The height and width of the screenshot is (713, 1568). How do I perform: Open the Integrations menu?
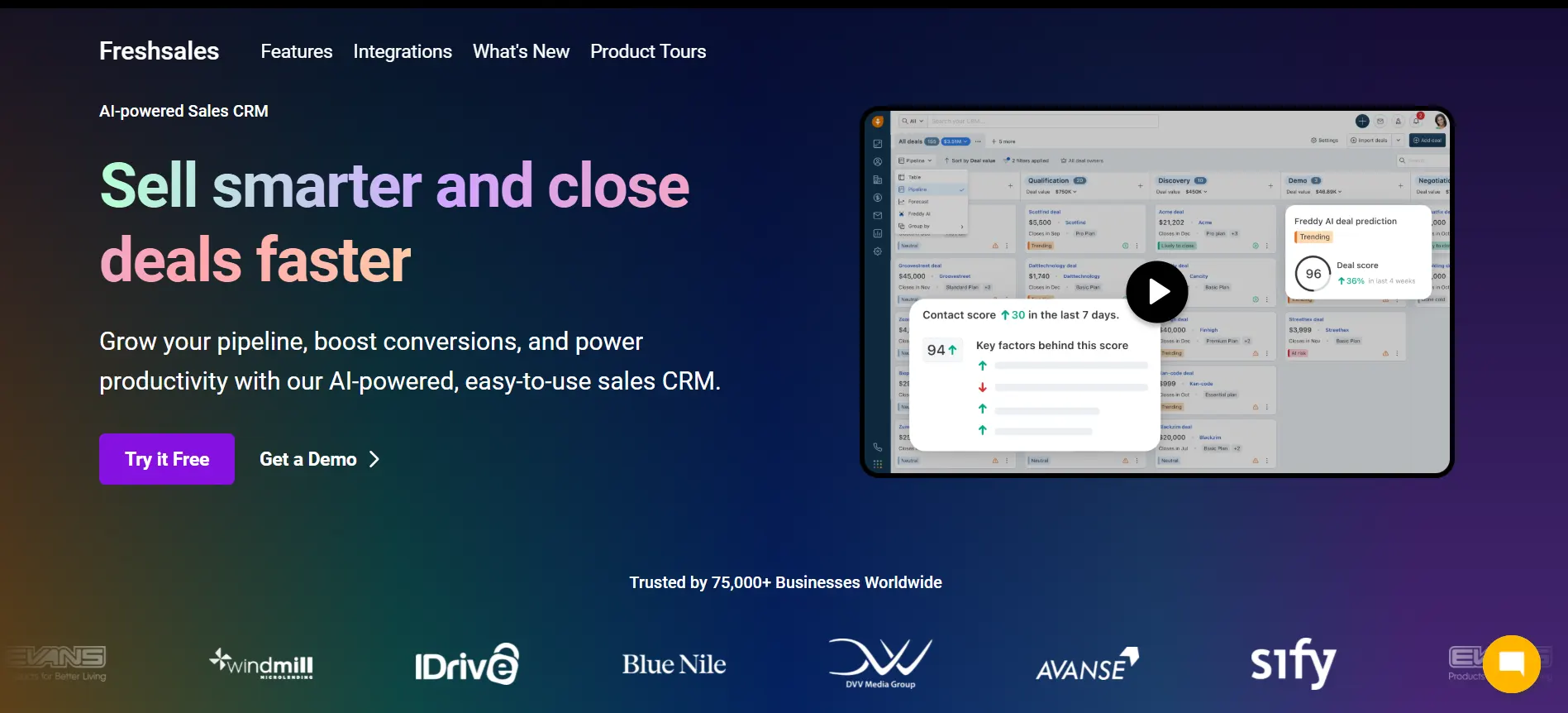pyautogui.click(x=403, y=51)
